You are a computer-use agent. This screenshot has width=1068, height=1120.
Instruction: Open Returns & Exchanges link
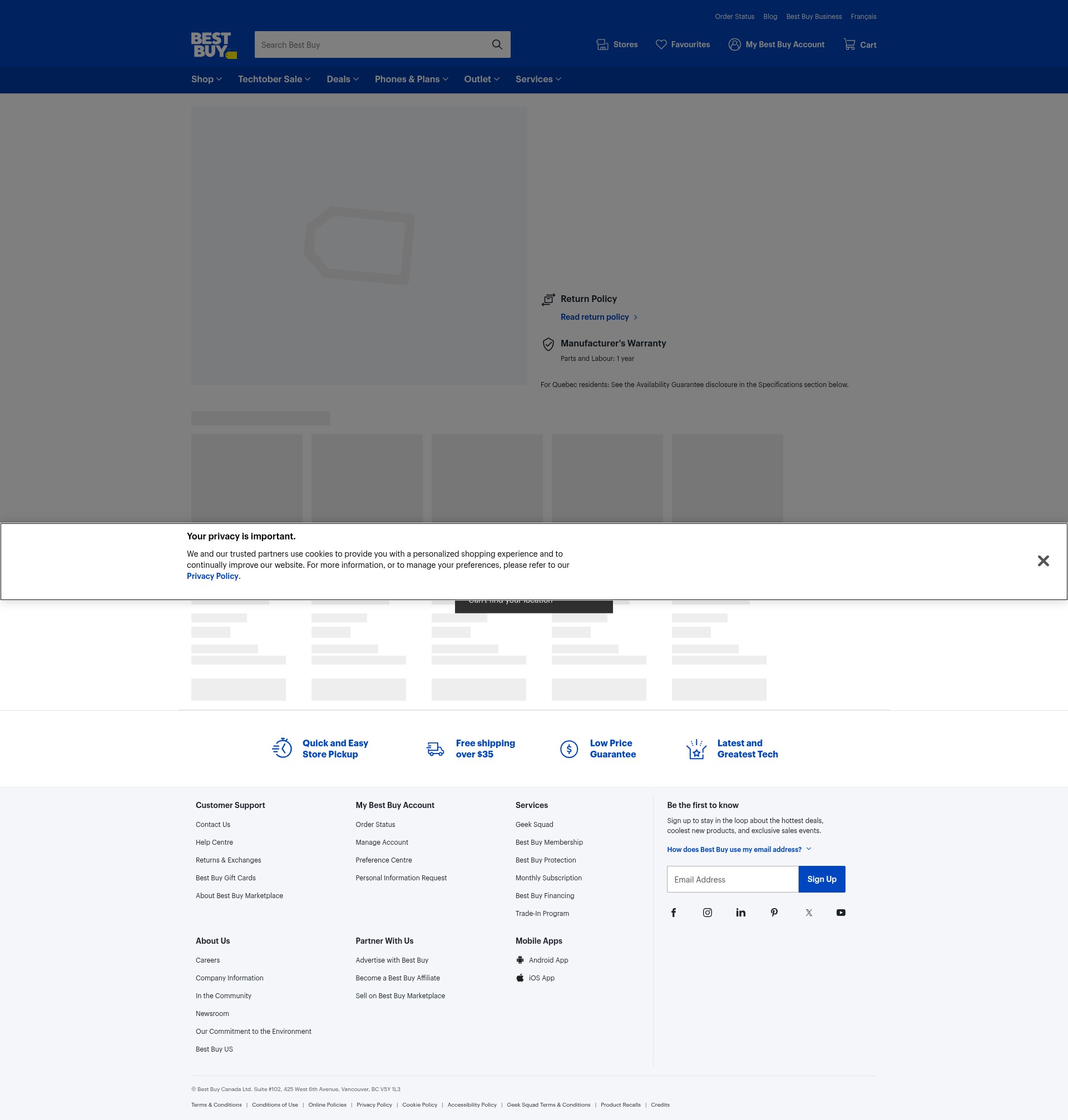click(x=228, y=860)
